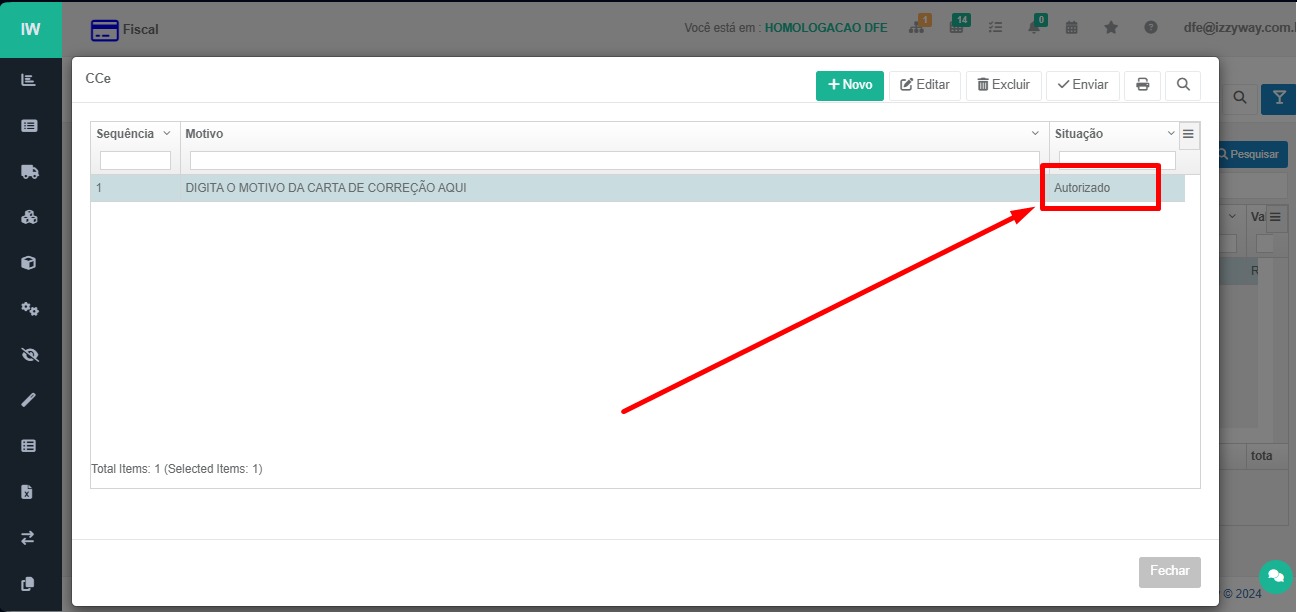Open the task checklist icon in header
Image resolution: width=1297 pixels, height=612 pixels.
(x=995, y=28)
